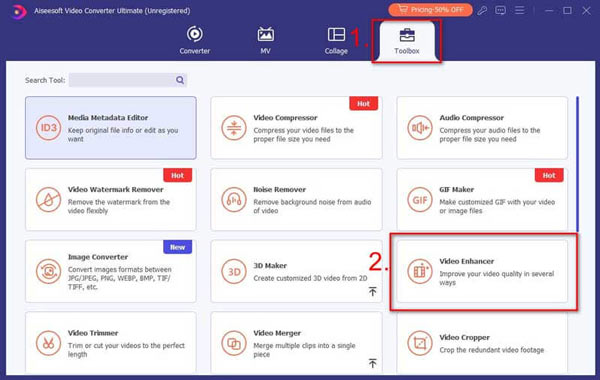
Task: Select the Video Enhancer tool card
Action: tap(482, 271)
